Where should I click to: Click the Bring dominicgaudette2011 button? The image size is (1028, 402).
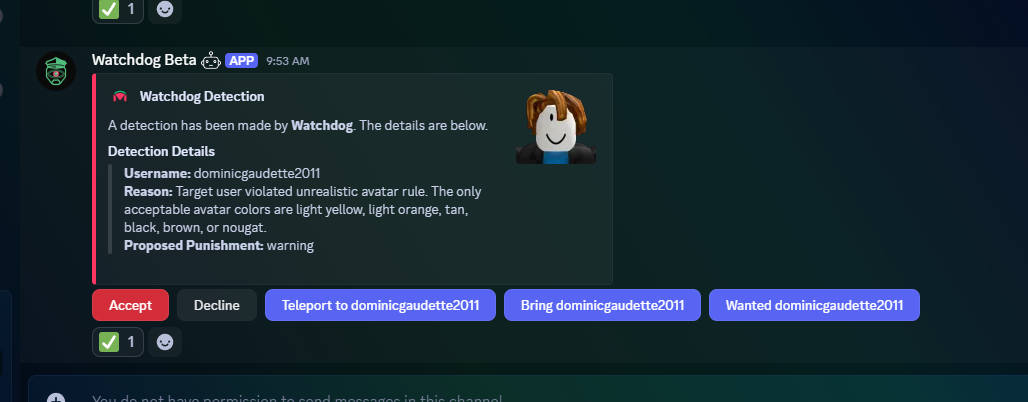(601, 305)
